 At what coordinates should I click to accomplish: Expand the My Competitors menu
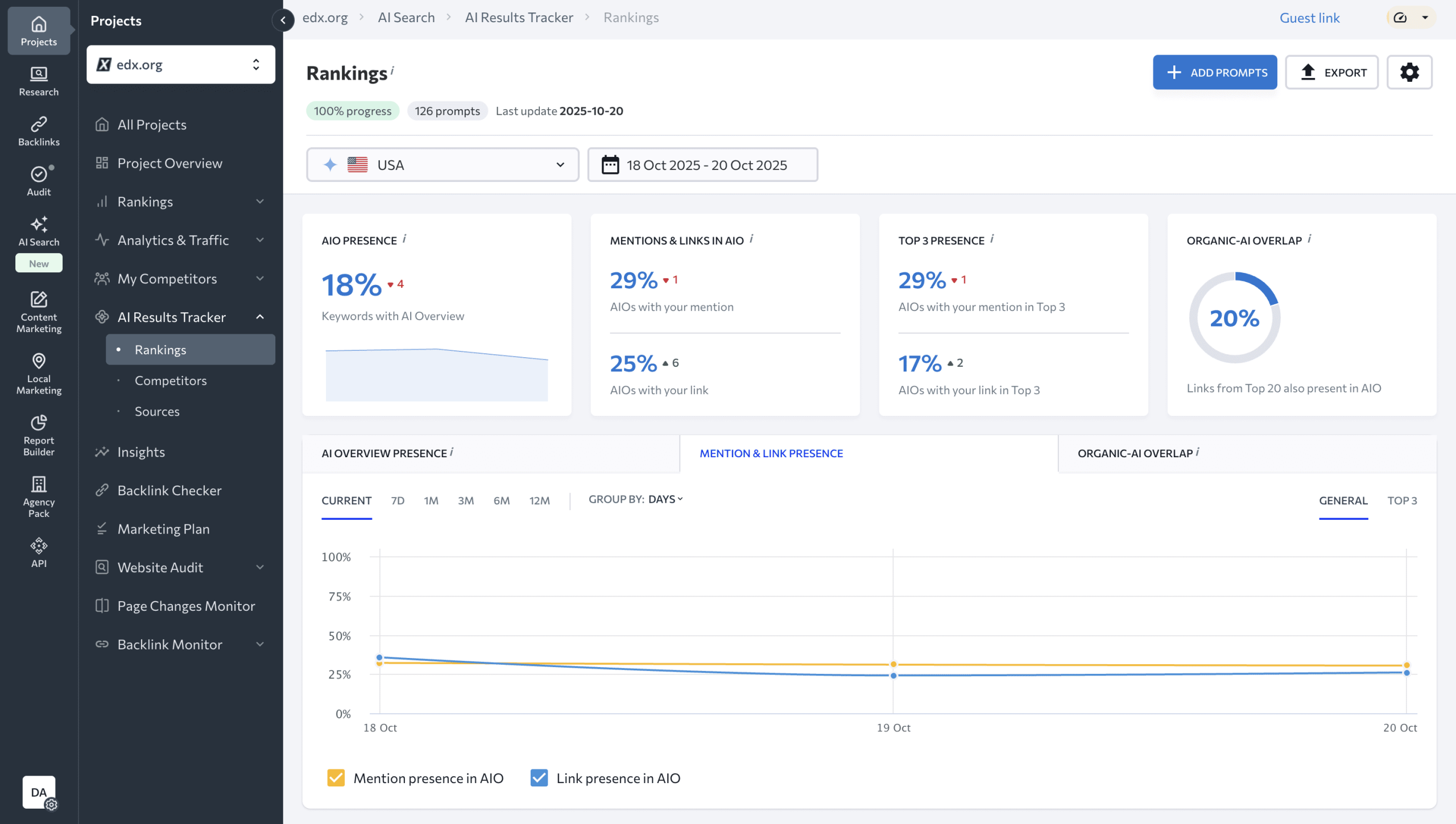click(260, 279)
